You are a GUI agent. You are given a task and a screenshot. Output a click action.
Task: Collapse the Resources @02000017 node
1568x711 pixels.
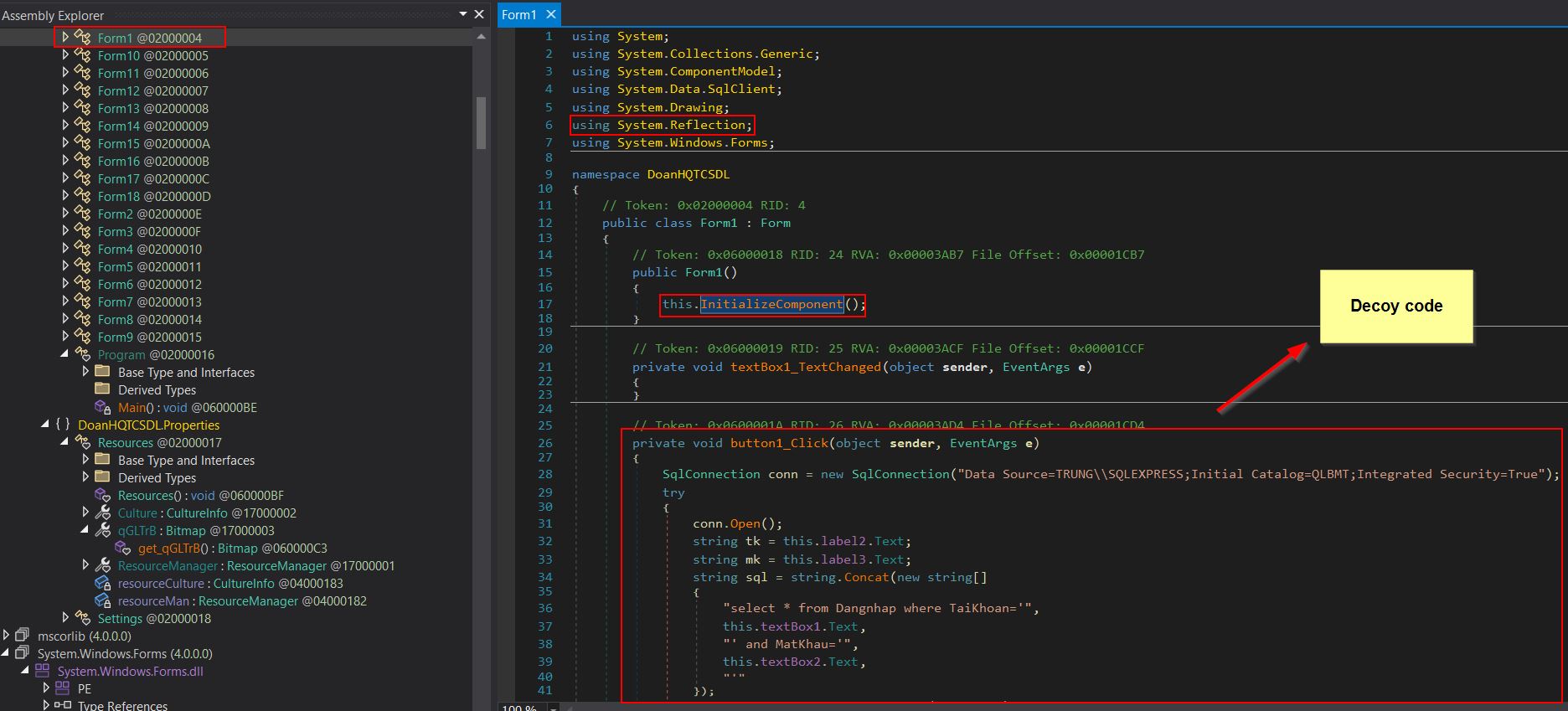[x=65, y=442]
